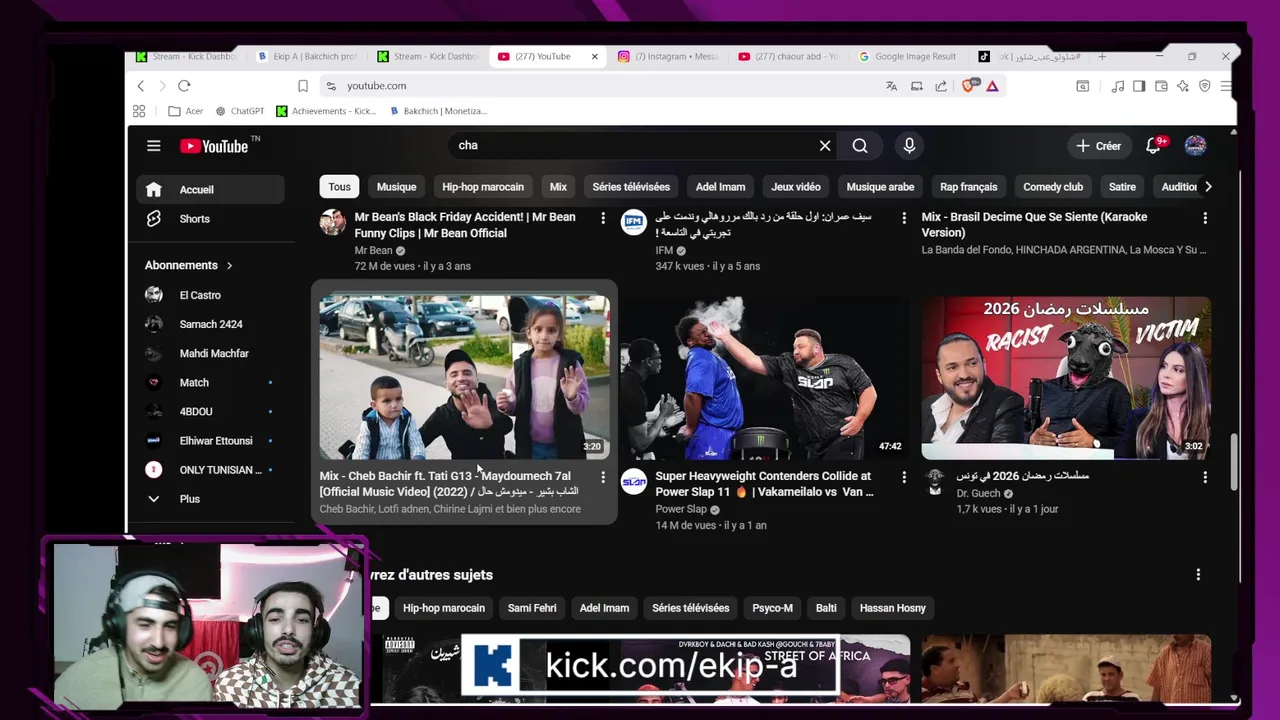Expand the Abonnements section chevron
1280x720 pixels.
[x=229, y=265]
